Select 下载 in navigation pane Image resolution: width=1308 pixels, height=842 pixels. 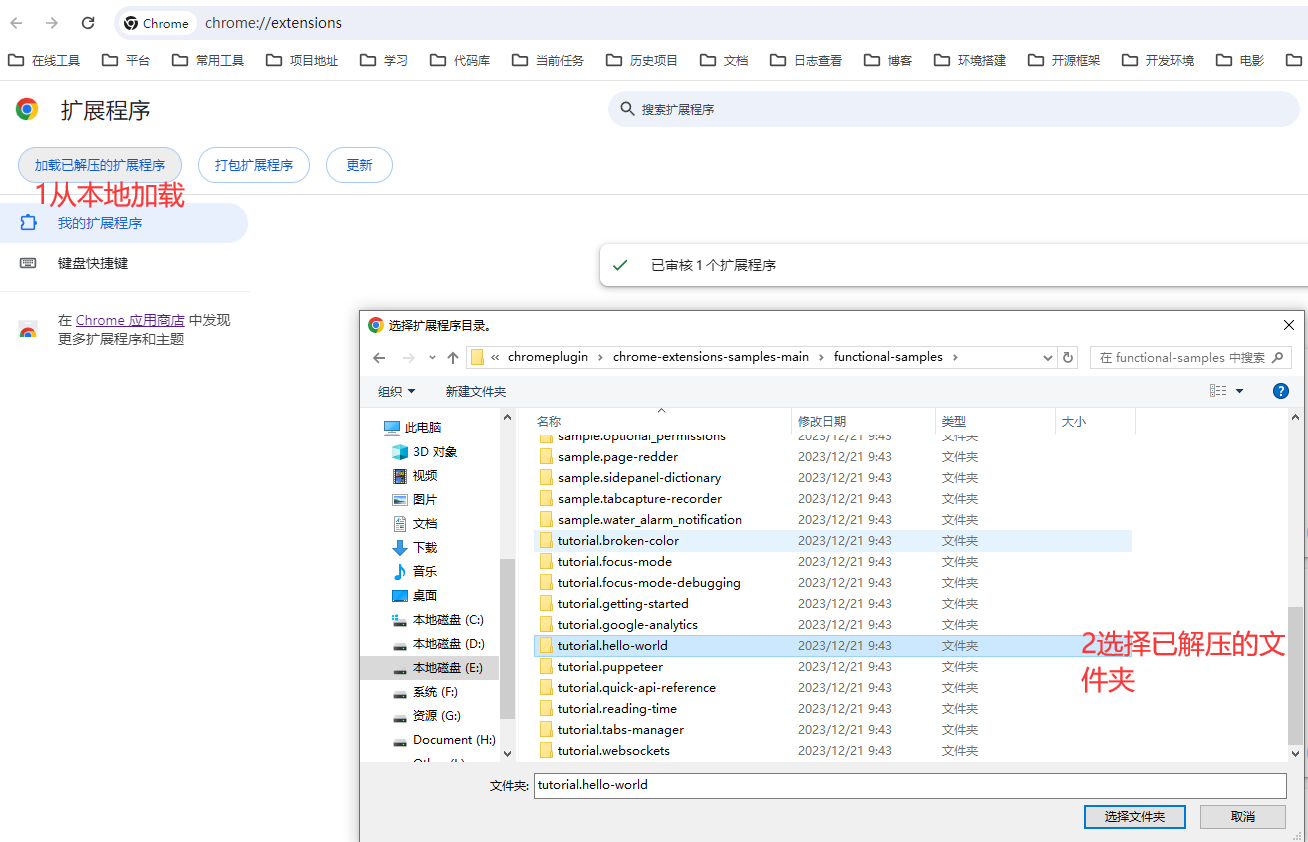point(415,548)
